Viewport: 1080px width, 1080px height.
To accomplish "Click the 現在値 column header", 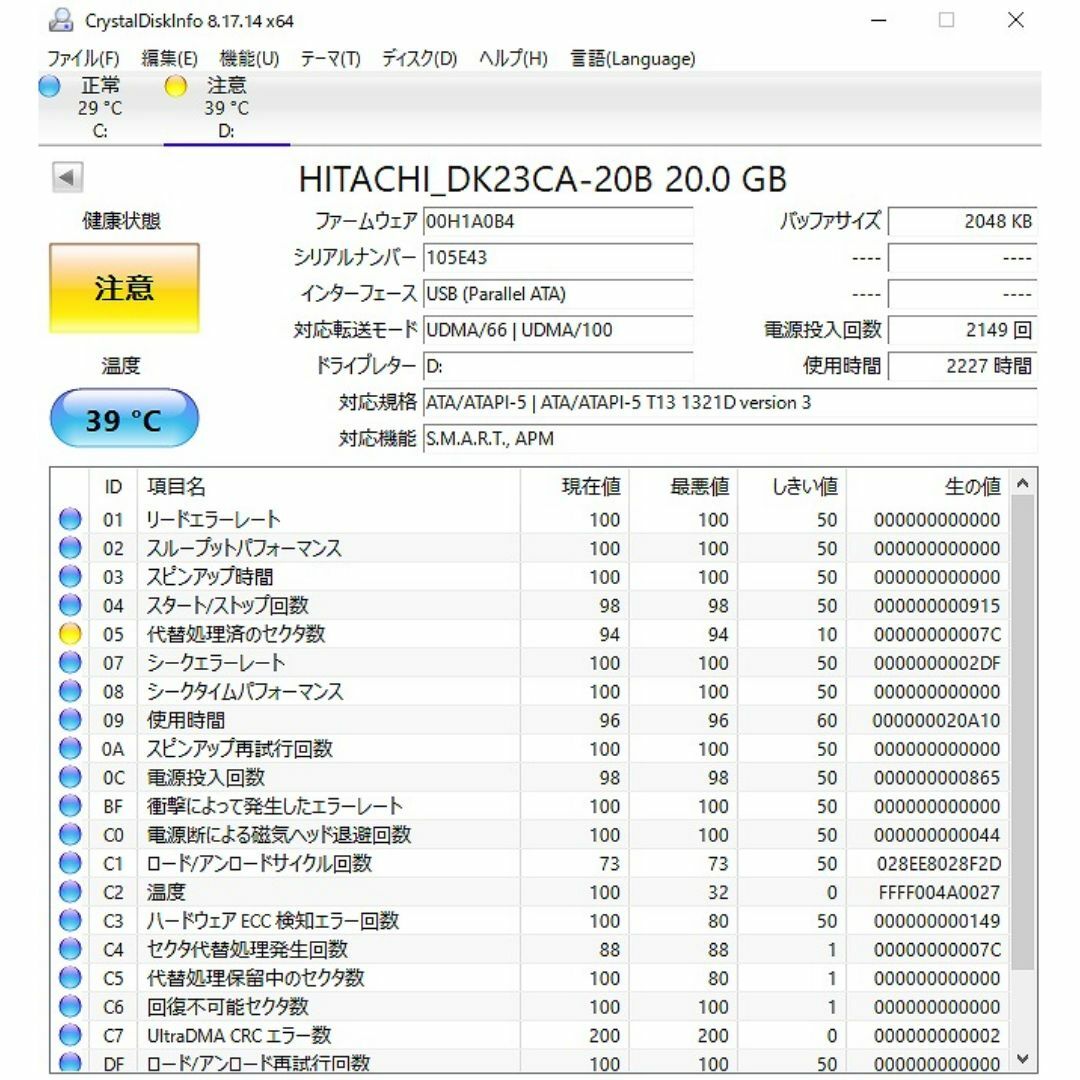I will [574, 487].
